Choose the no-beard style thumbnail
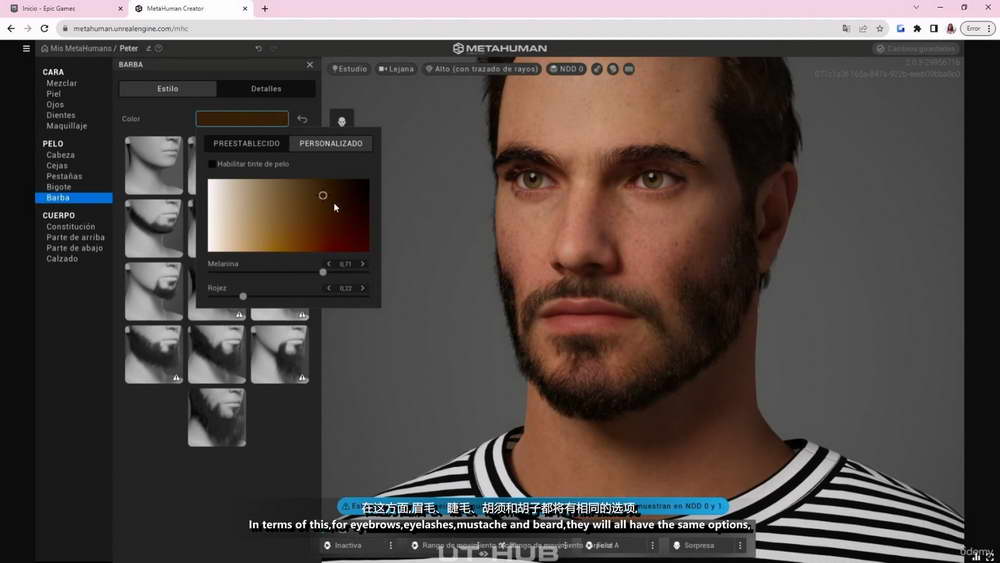 coord(154,165)
